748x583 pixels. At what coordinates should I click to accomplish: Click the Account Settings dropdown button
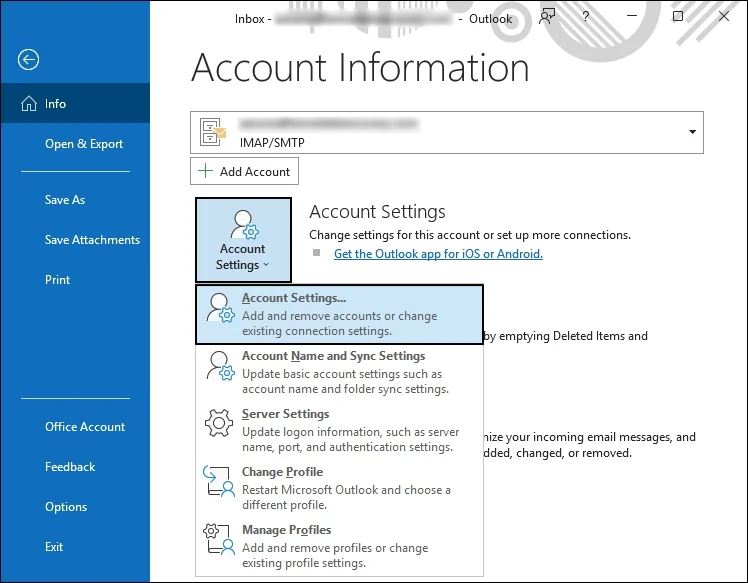[x=243, y=239]
